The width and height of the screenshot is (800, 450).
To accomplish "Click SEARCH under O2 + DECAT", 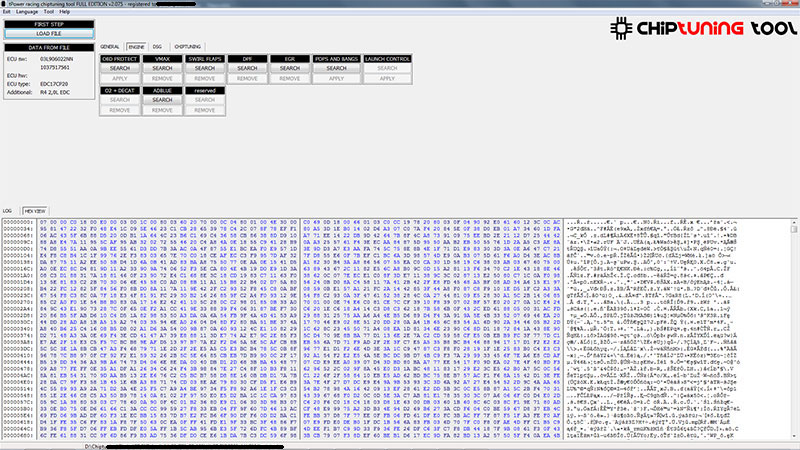I will pyautogui.click(x=120, y=100).
